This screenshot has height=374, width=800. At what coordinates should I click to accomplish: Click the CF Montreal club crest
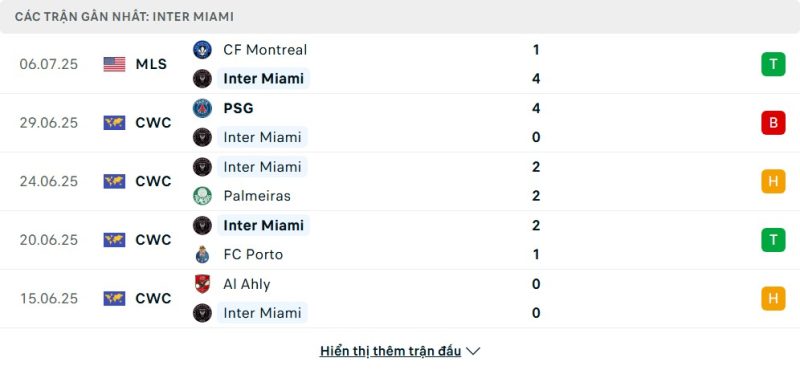click(x=202, y=49)
